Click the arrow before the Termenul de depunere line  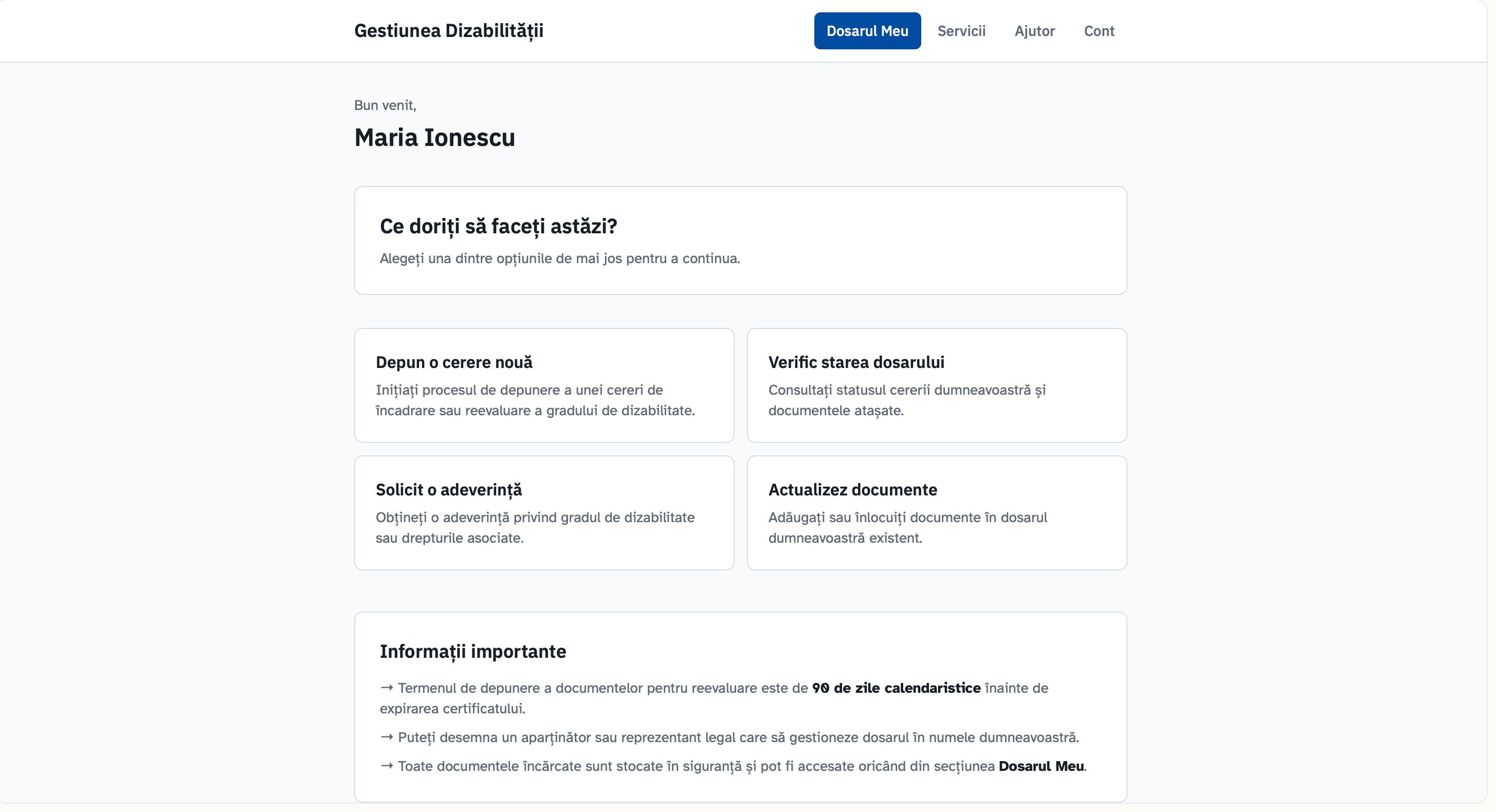coord(387,688)
